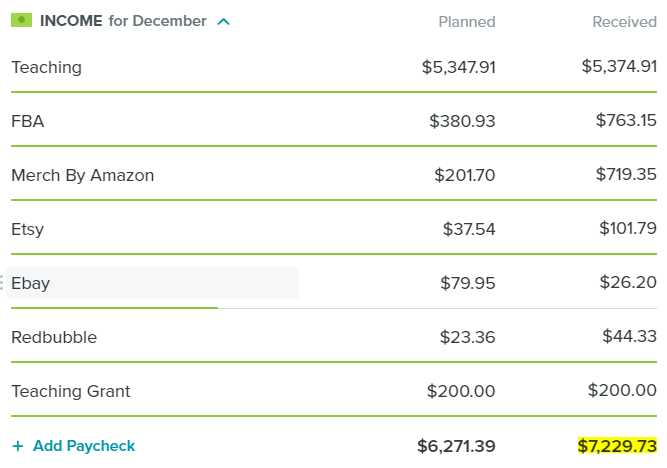
Task: Select the Teaching income row label
Action: coord(46,67)
